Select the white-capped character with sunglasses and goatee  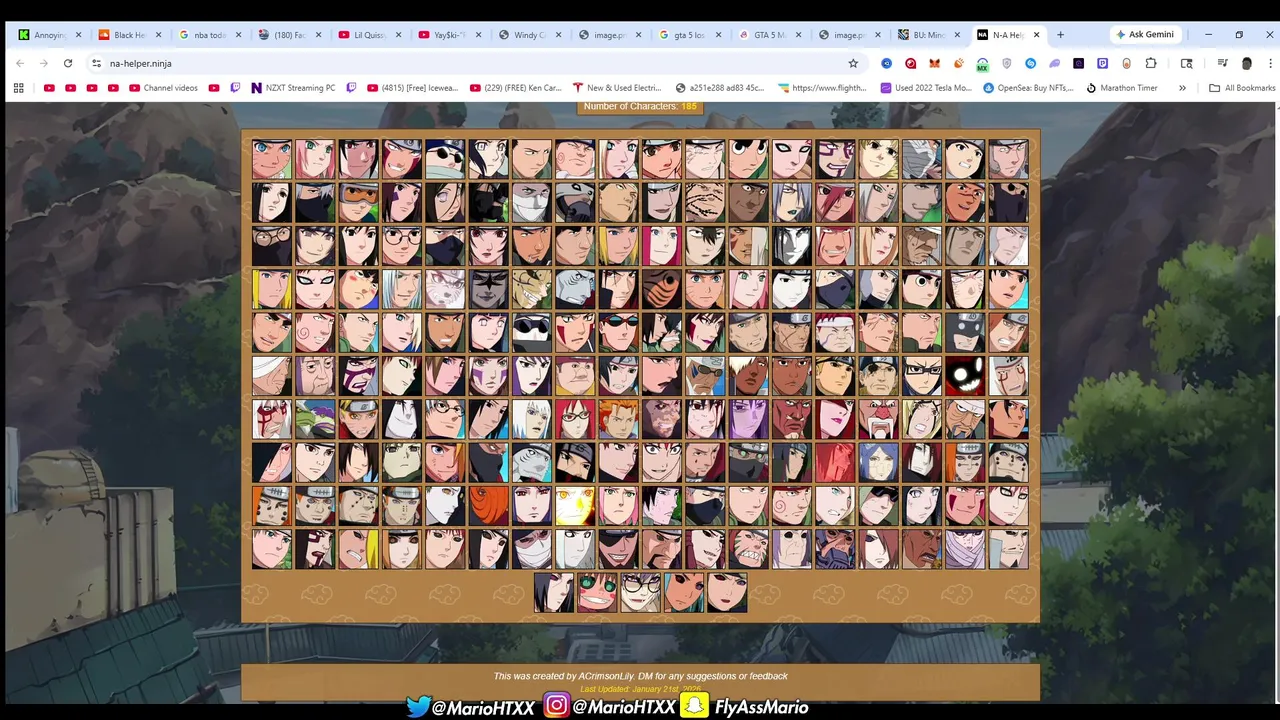tap(705, 376)
